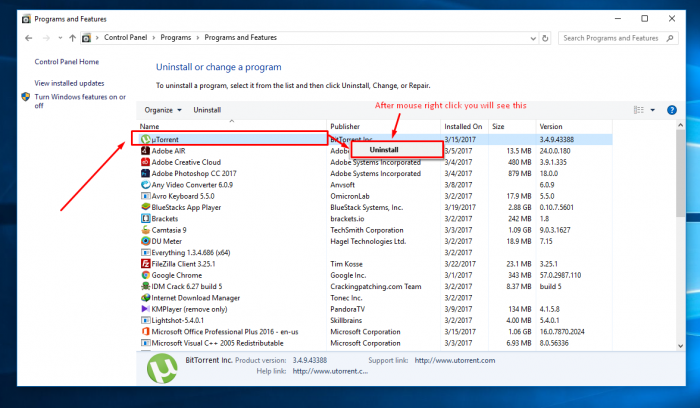Image resolution: width=700 pixels, height=408 pixels.
Task: Open recent locations dropdown arrow
Action: tap(60, 38)
